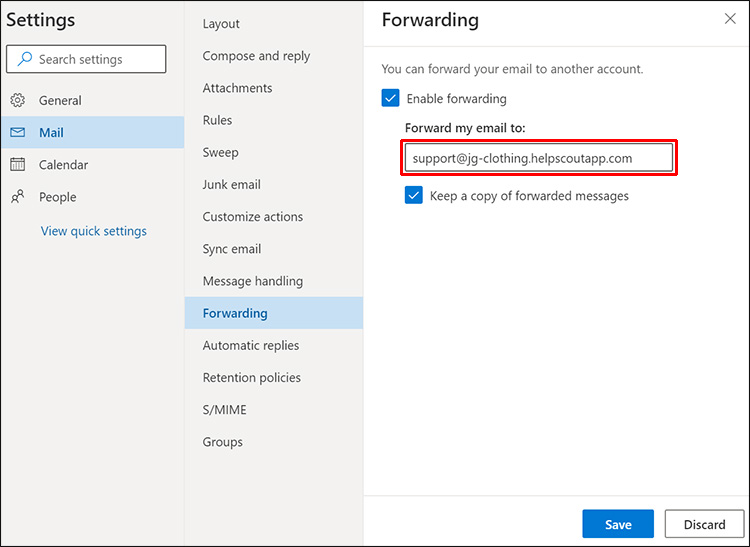Screen dimensions: 750x547
Task: Close the Forwarding settings panel
Action: click(730, 19)
